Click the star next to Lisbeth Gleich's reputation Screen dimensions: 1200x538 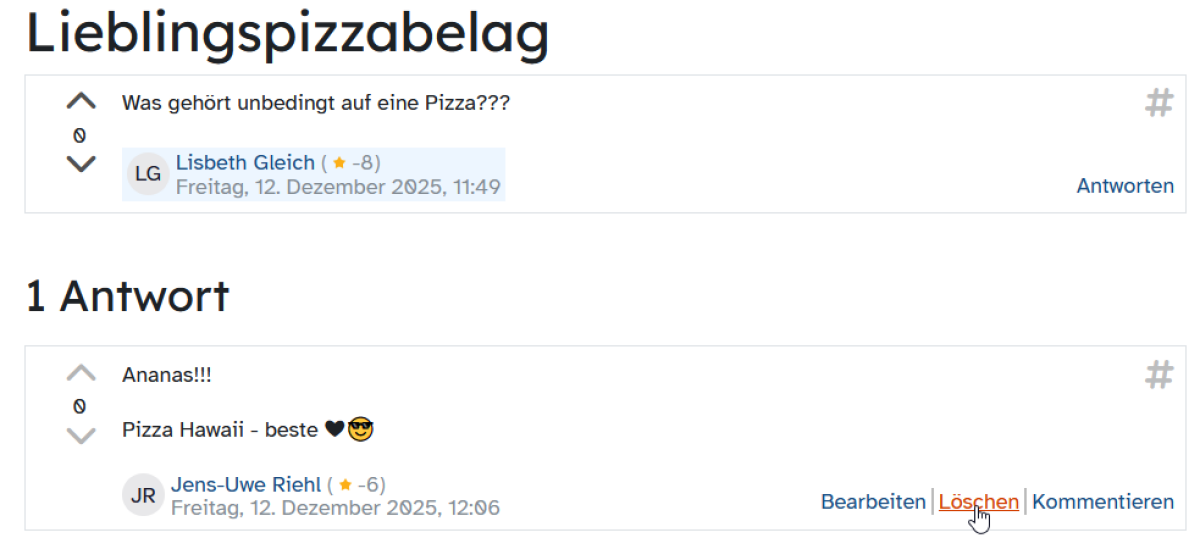[x=339, y=163]
